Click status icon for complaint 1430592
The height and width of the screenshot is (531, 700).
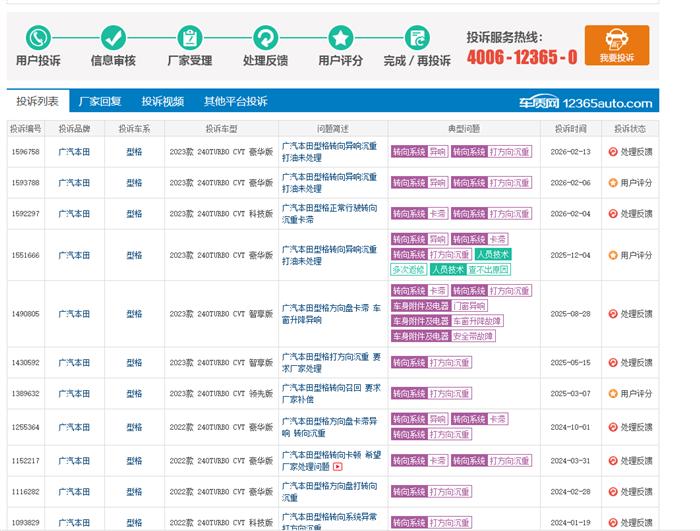[x=613, y=363]
